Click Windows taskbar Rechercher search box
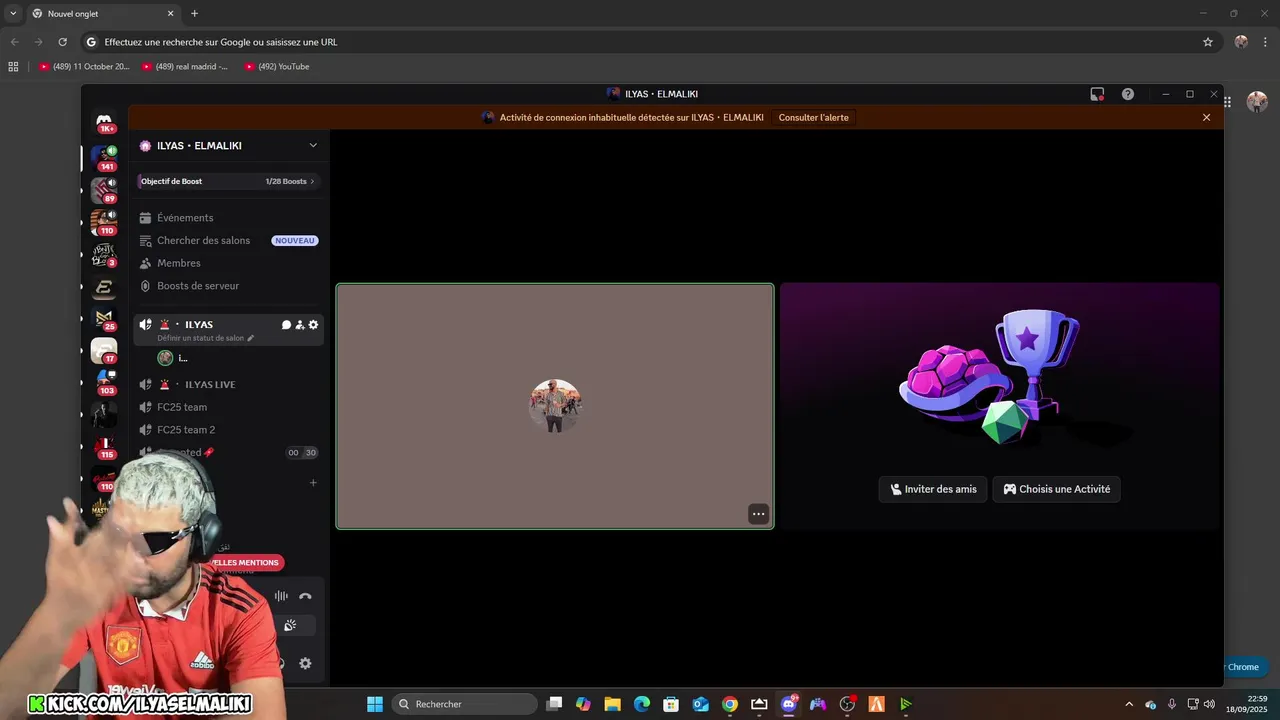 coord(464,704)
